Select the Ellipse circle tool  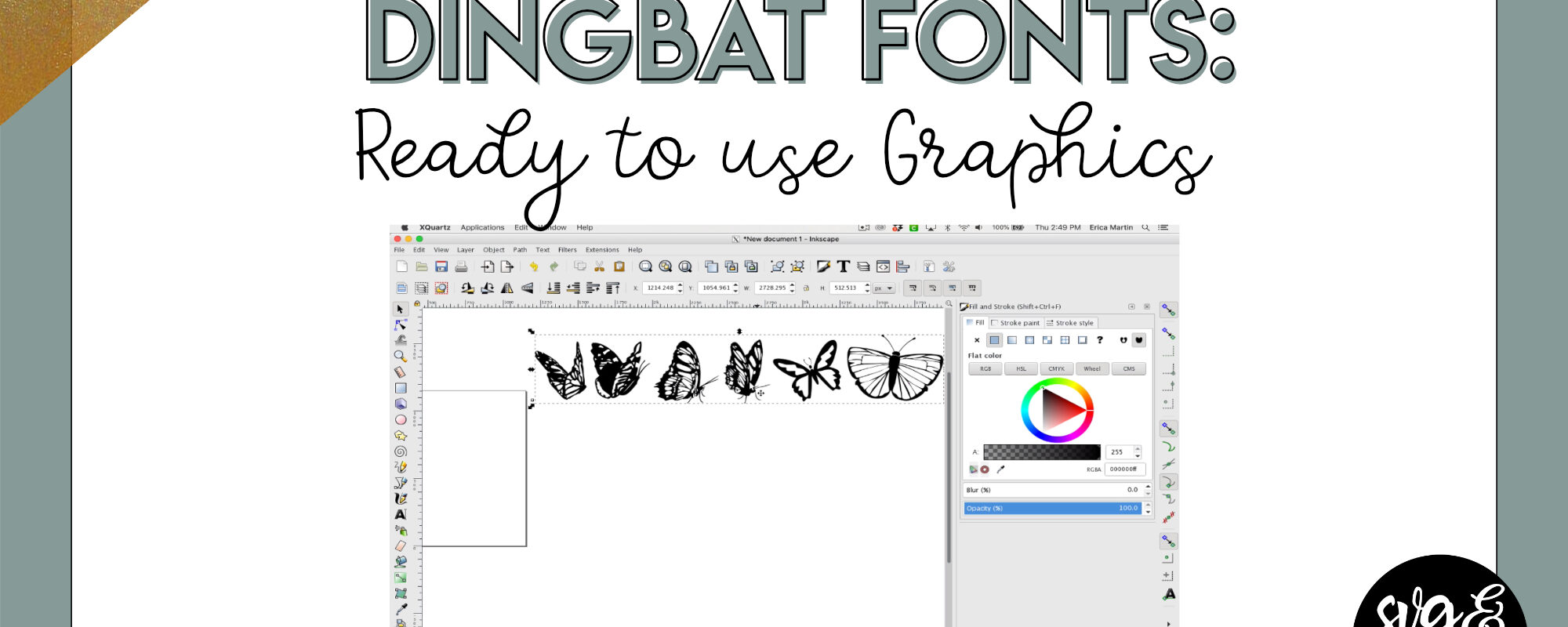[401, 420]
